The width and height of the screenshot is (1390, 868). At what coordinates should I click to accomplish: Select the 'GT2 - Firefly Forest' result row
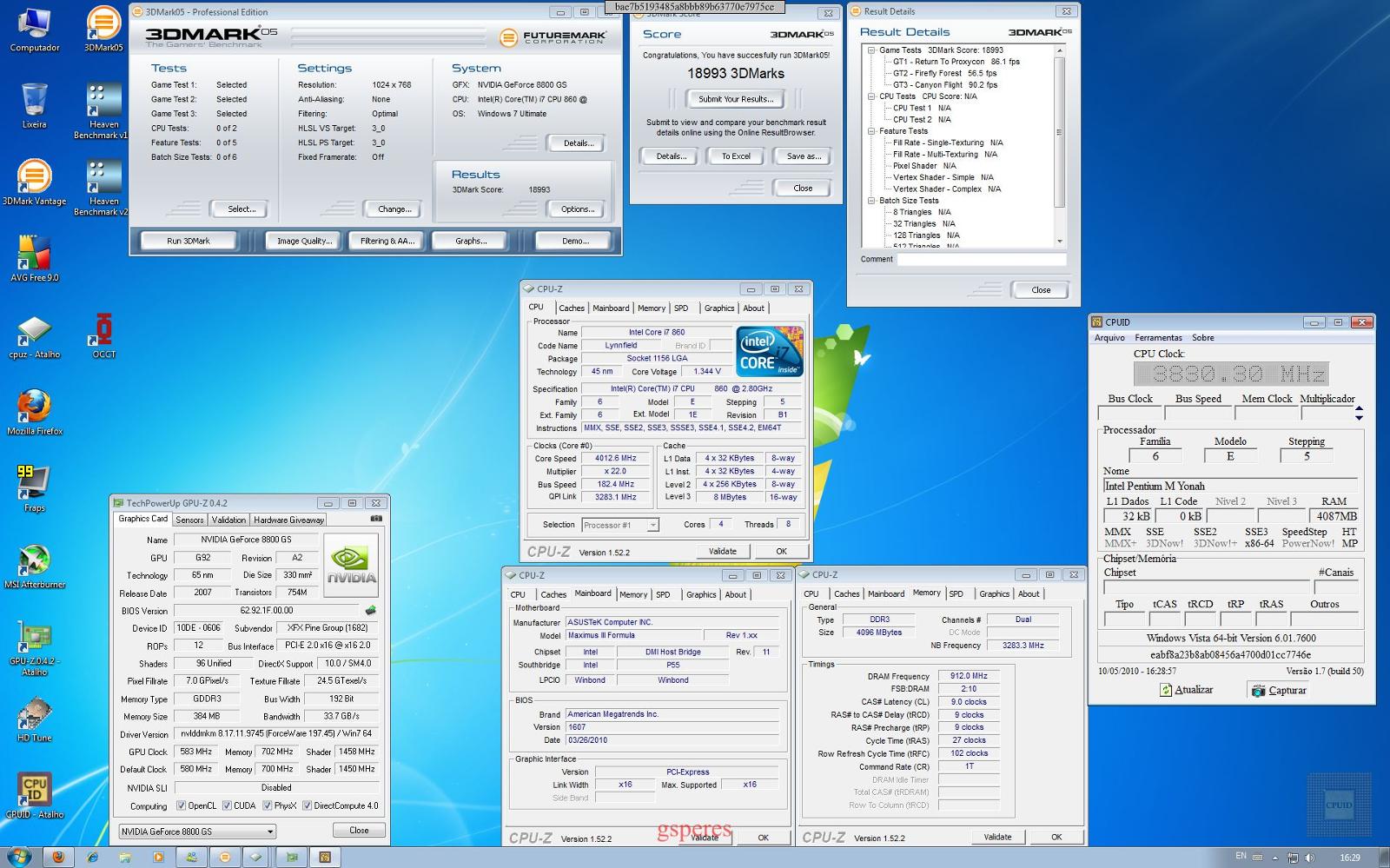click(x=945, y=74)
